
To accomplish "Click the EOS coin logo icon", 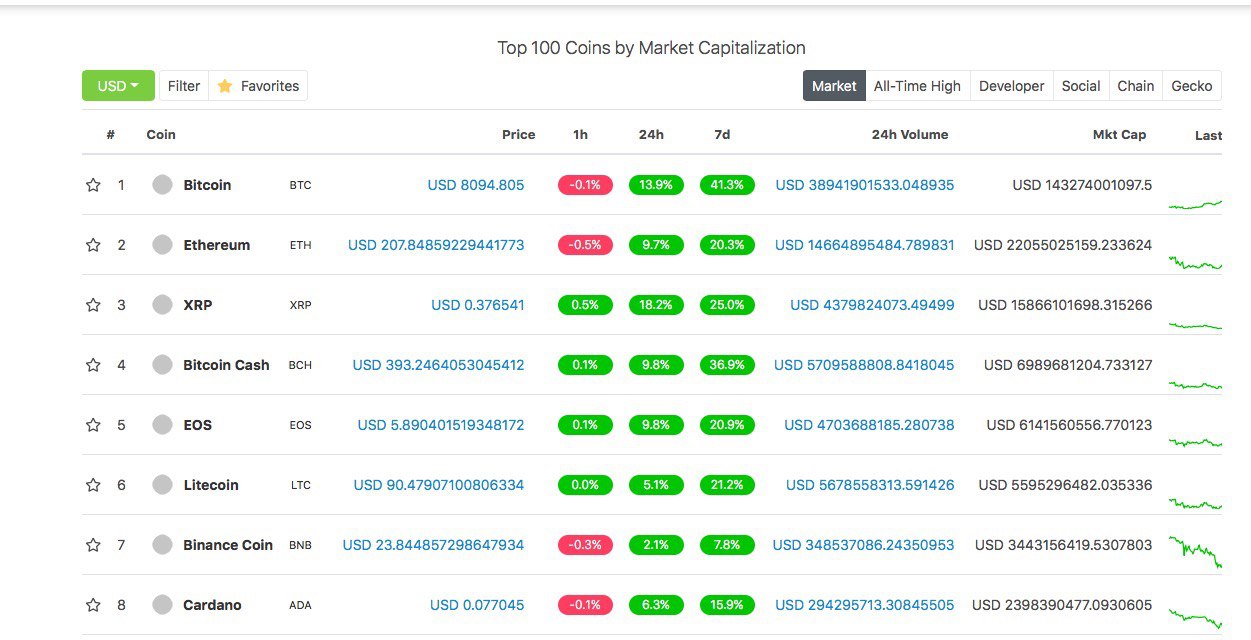I will click(162, 425).
